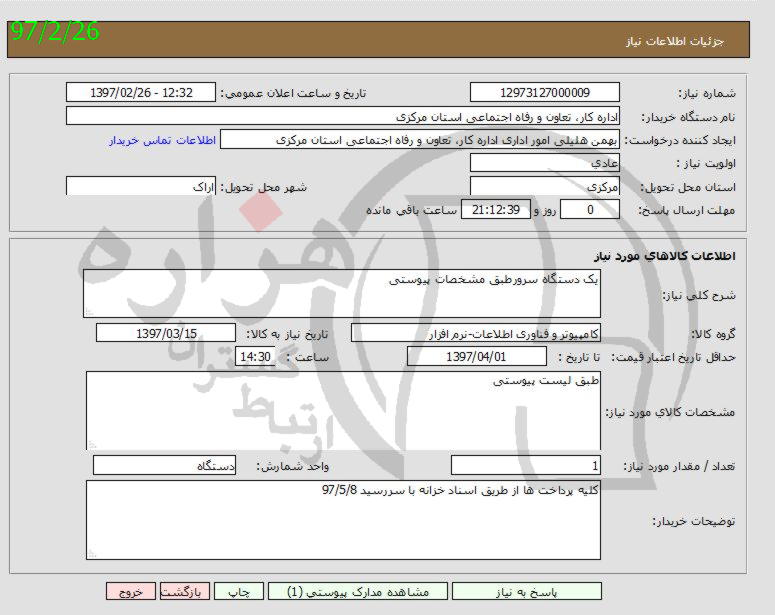Image resolution: width=775 pixels, height=615 pixels.
Task: Click the days remaining field showing 0
Action: (590, 210)
